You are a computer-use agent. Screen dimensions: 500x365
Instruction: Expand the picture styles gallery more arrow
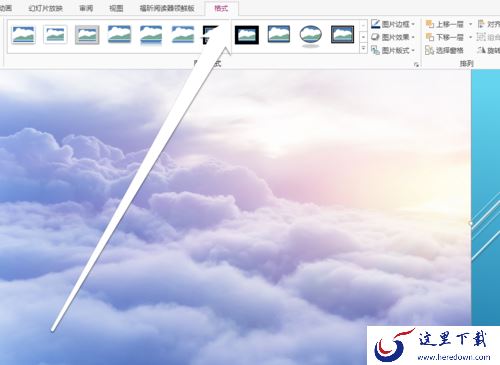(x=363, y=49)
